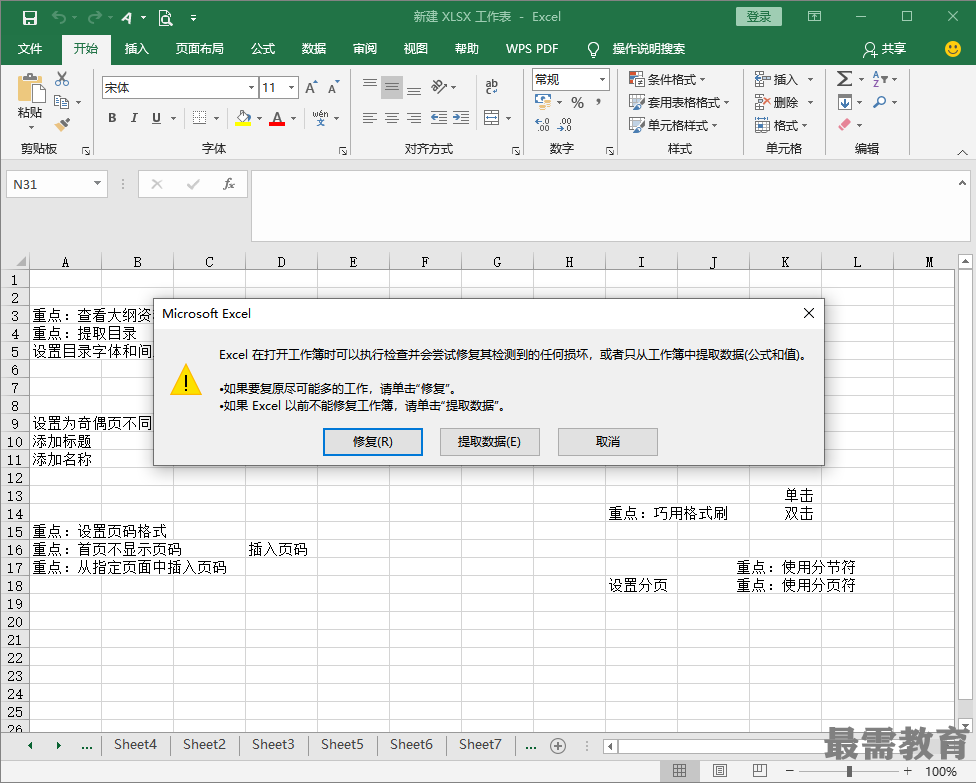
Task: Open the font name dropdown showing 宋体
Action: [251, 88]
